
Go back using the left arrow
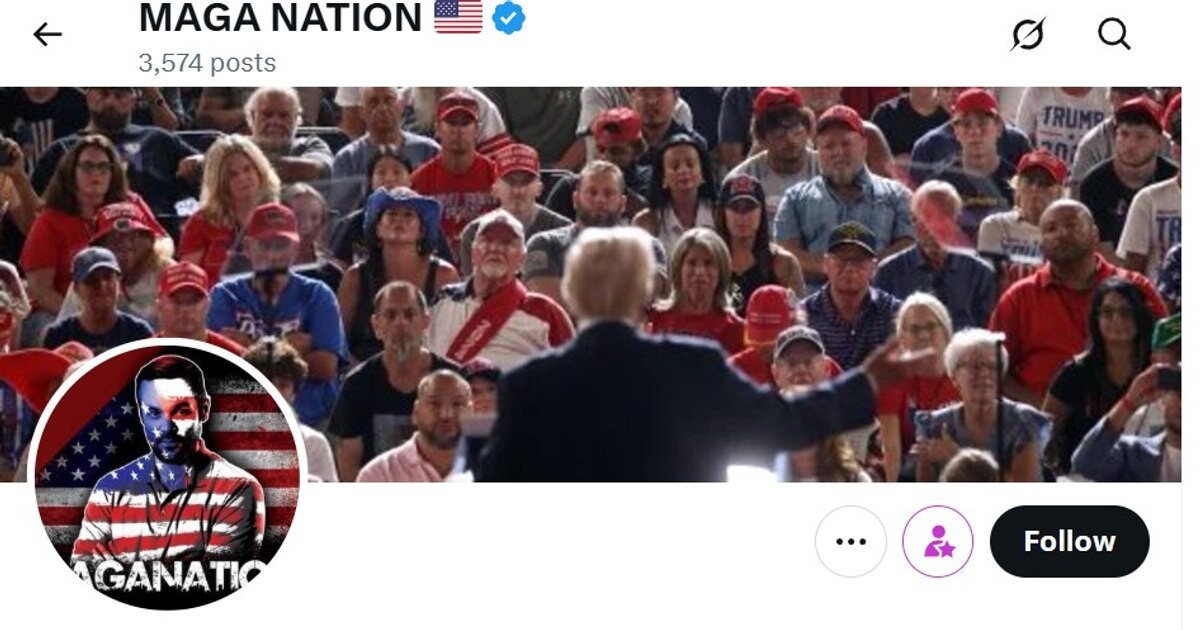click(47, 34)
